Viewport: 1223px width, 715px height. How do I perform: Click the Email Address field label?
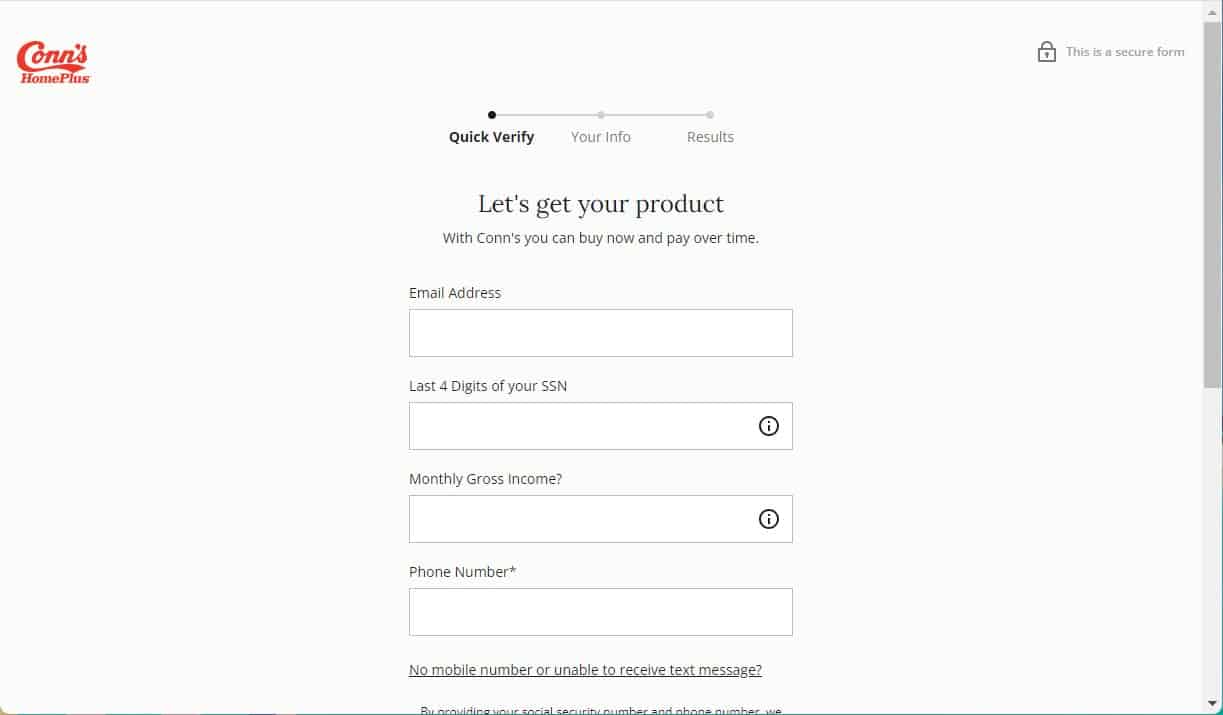(455, 293)
